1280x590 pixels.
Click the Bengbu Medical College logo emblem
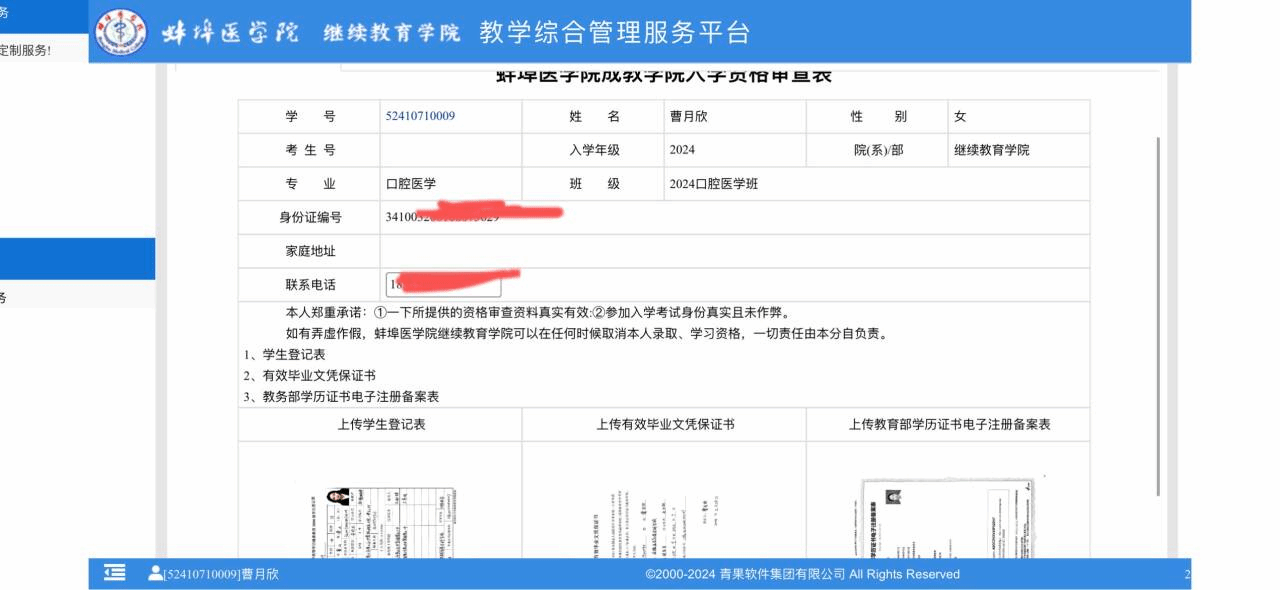pos(120,32)
